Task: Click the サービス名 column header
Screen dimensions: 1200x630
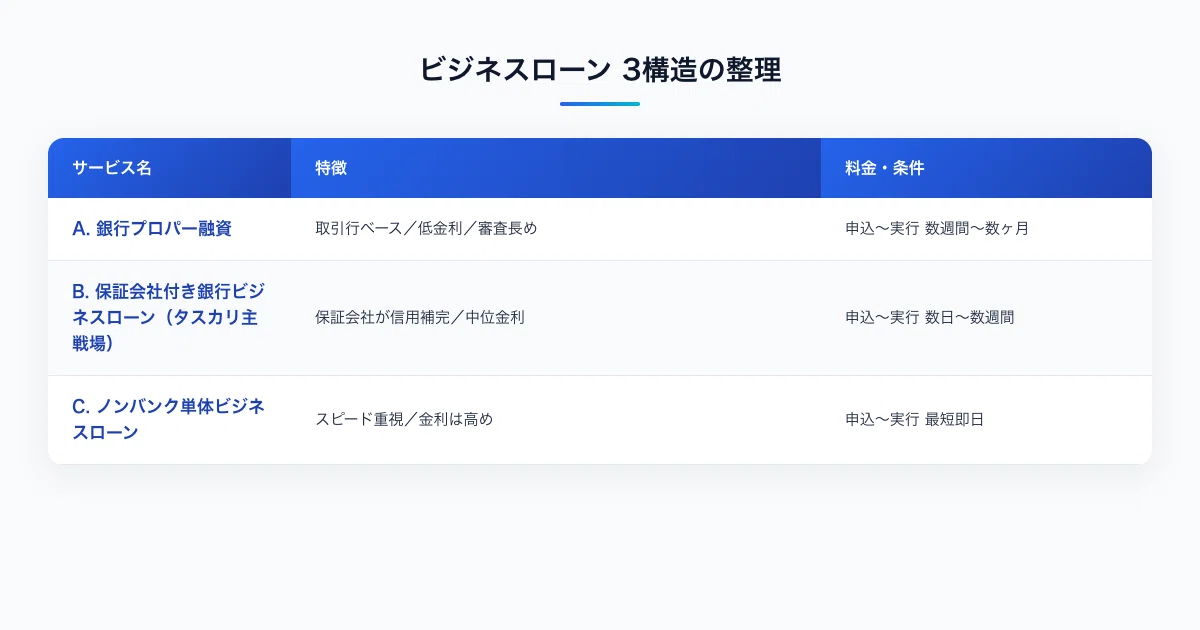Action: pos(112,168)
